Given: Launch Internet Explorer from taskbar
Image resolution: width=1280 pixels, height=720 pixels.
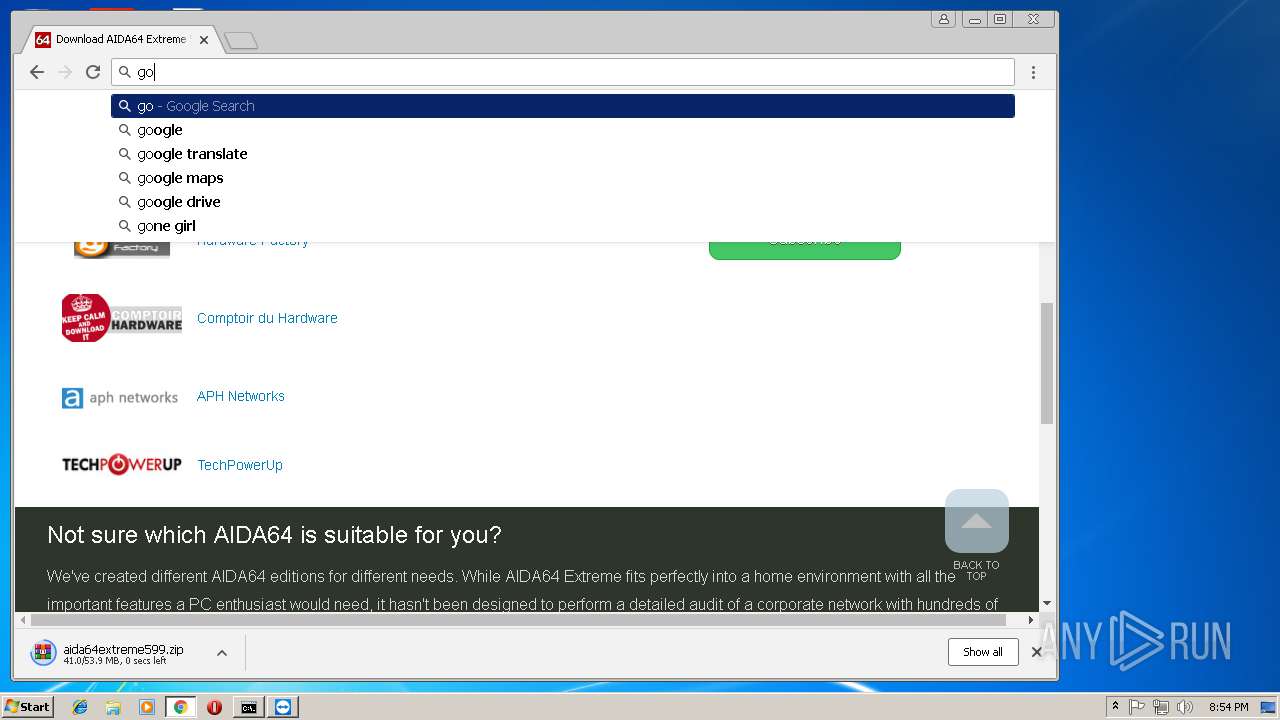Looking at the screenshot, I should coord(80,707).
